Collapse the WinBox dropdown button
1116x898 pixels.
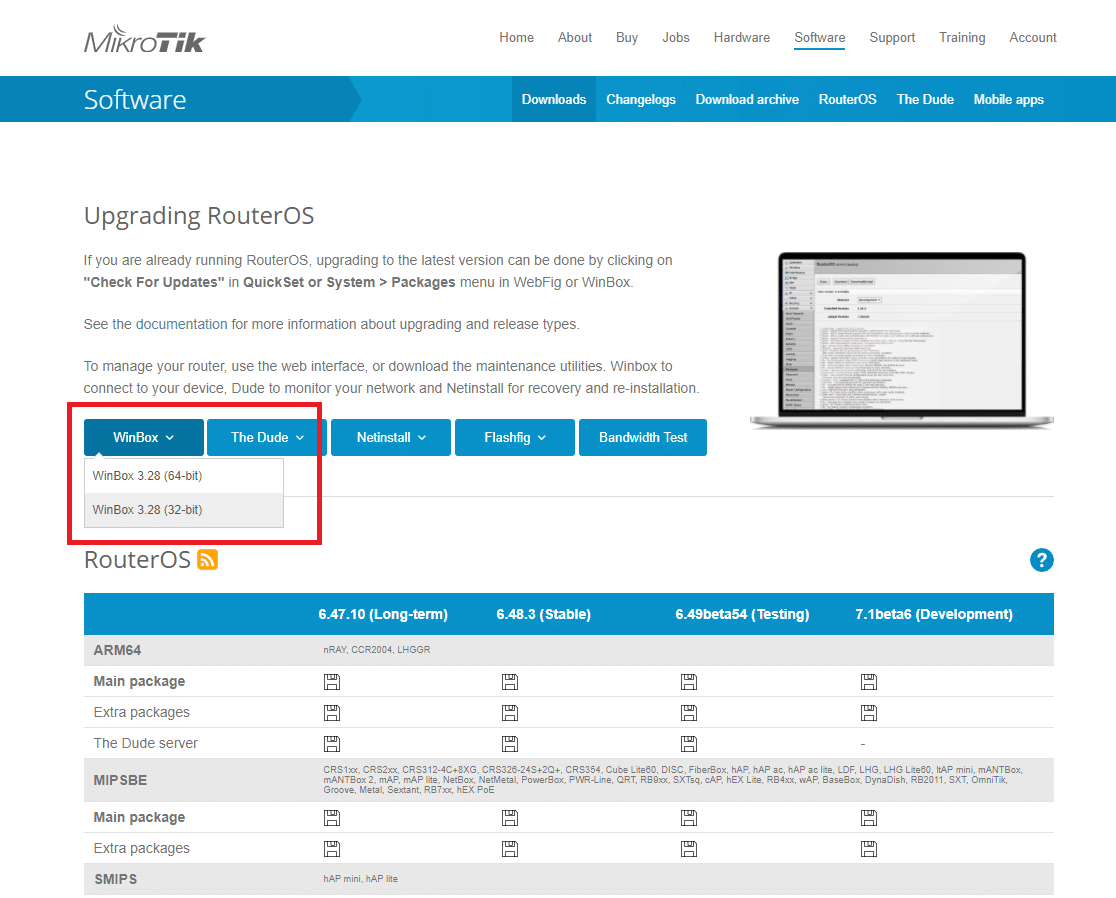[144, 438]
